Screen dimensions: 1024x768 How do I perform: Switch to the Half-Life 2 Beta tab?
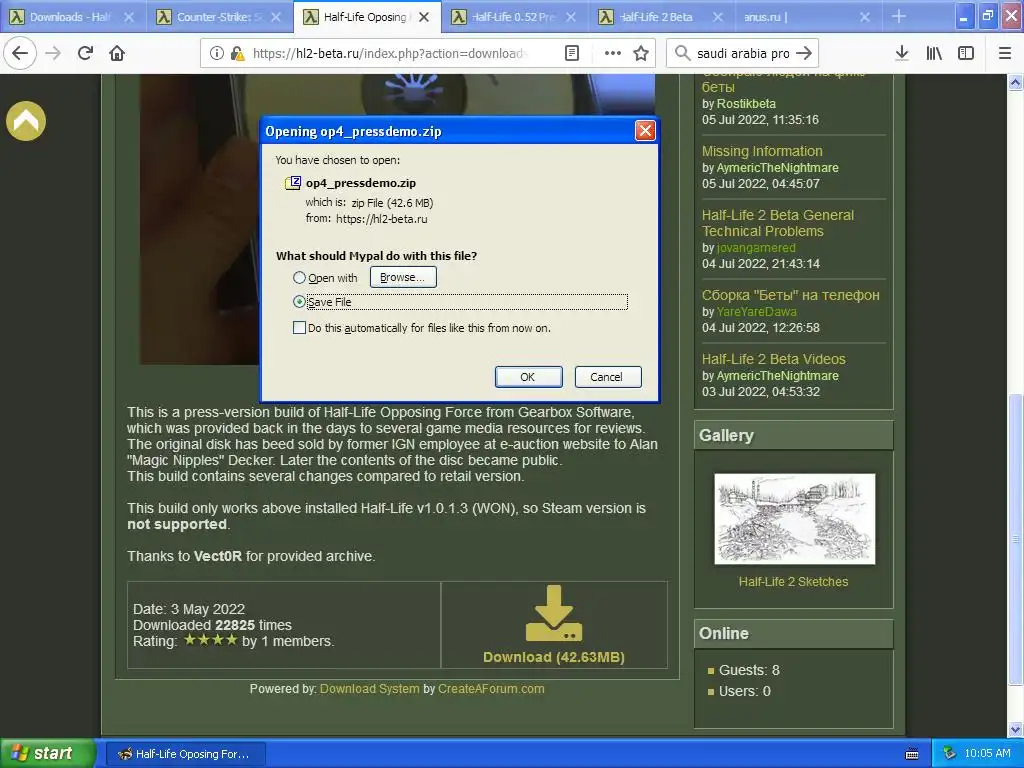[x=662, y=17]
